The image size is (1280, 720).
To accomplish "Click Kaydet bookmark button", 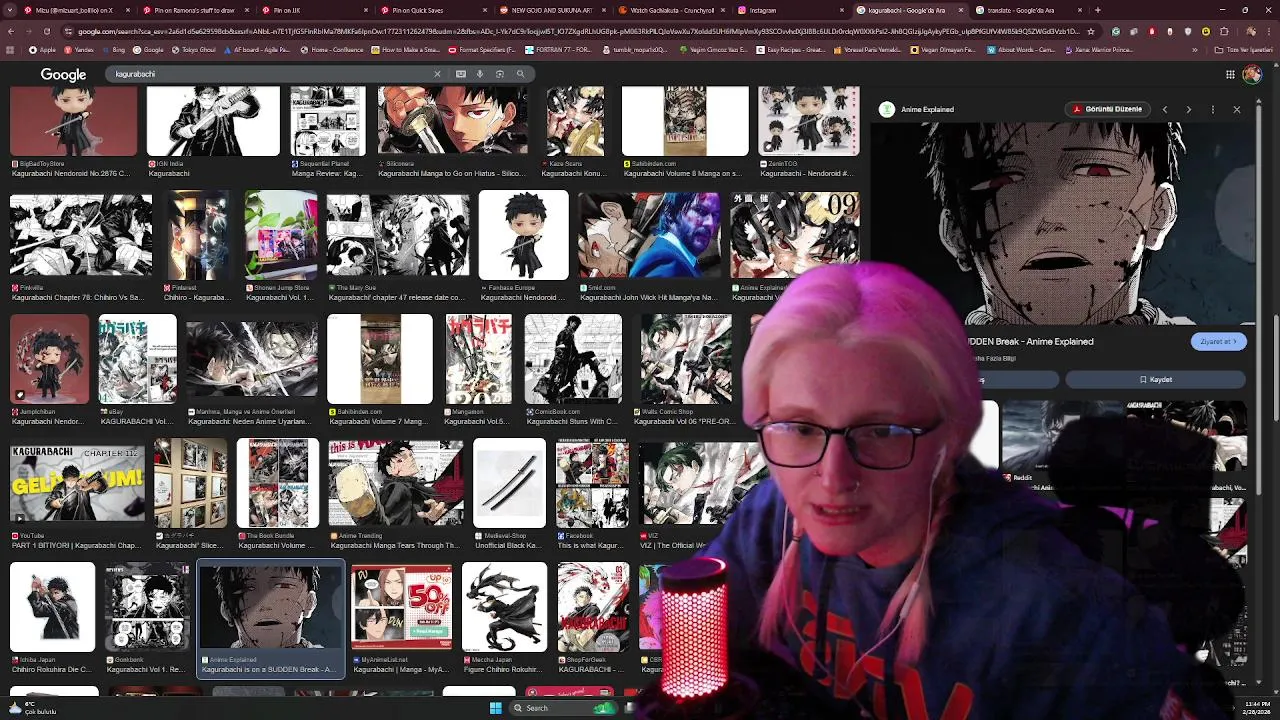I will point(1156,380).
